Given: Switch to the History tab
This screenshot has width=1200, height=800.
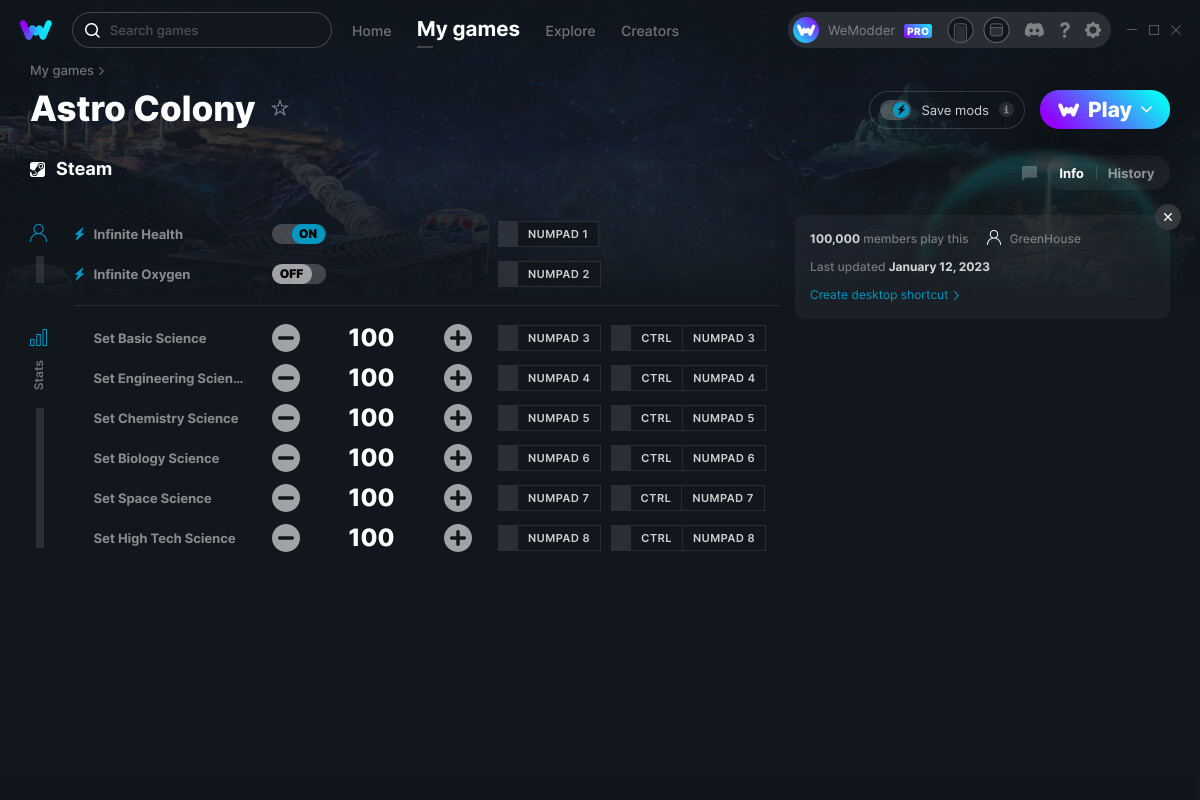Looking at the screenshot, I should point(1130,173).
